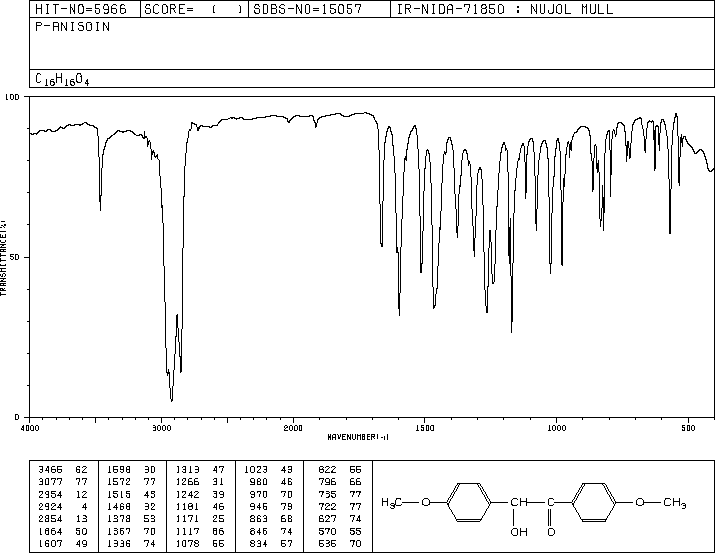Click the HIT-NO=5966 header field

tap(80, 9)
